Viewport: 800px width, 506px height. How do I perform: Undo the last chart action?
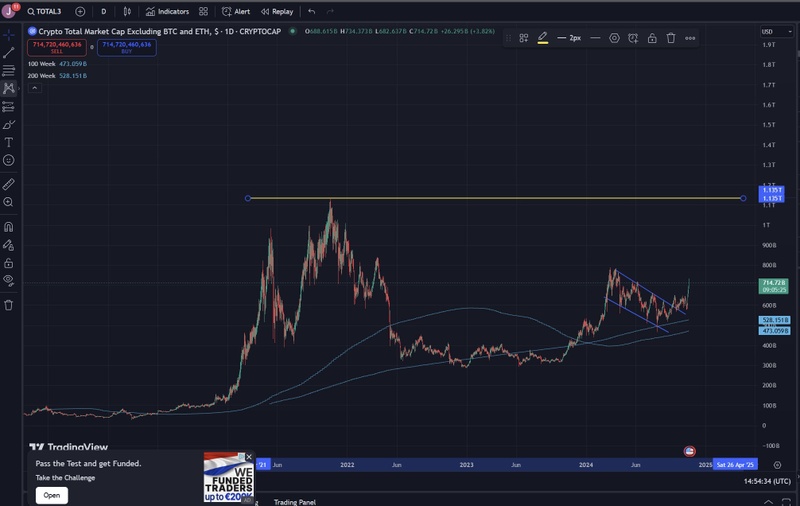pyautogui.click(x=312, y=11)
